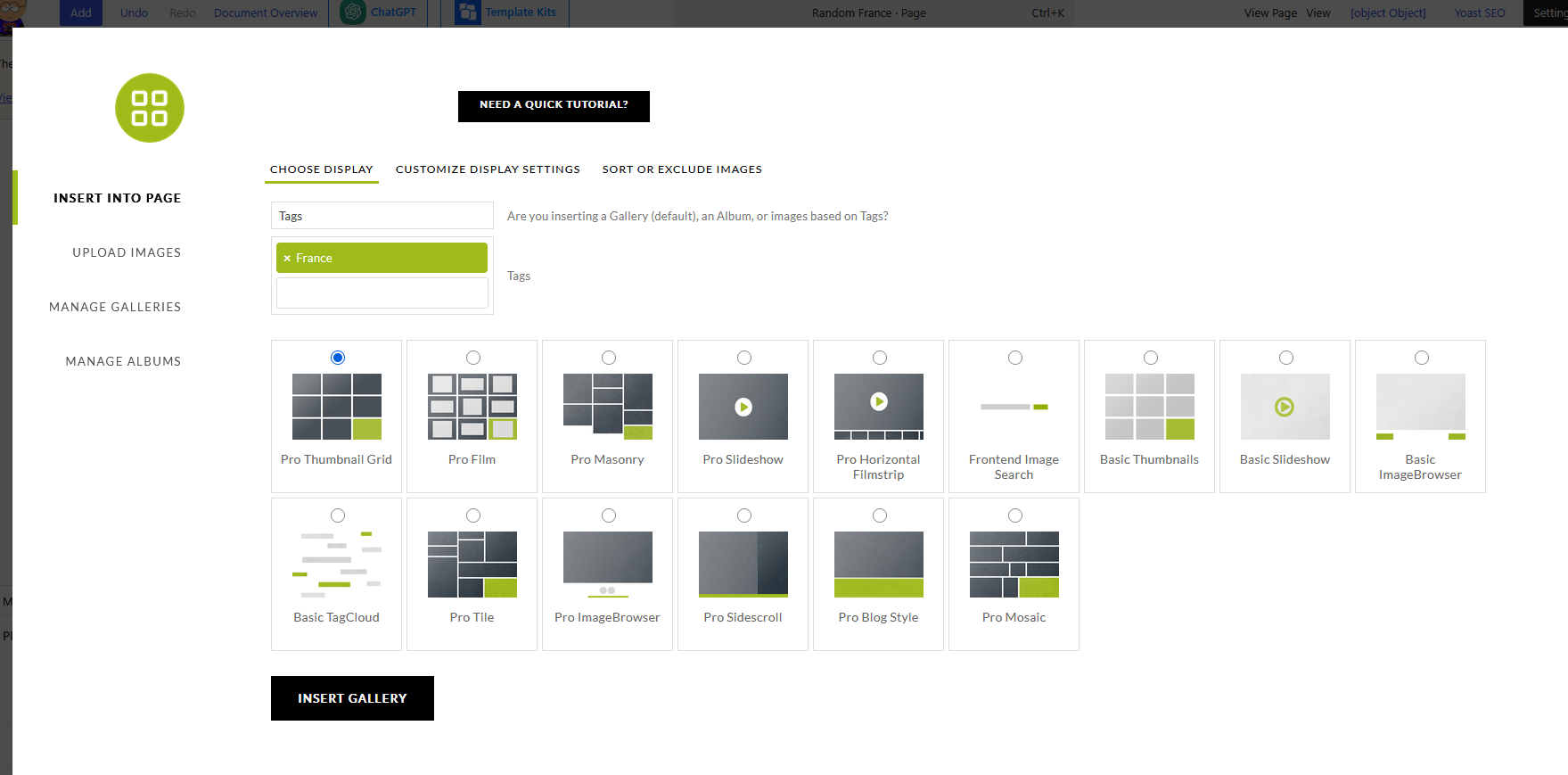Select the Basic TagCloud radio button
The height and width of the screenshot is (775, 1568).
[x=338, y=515]
